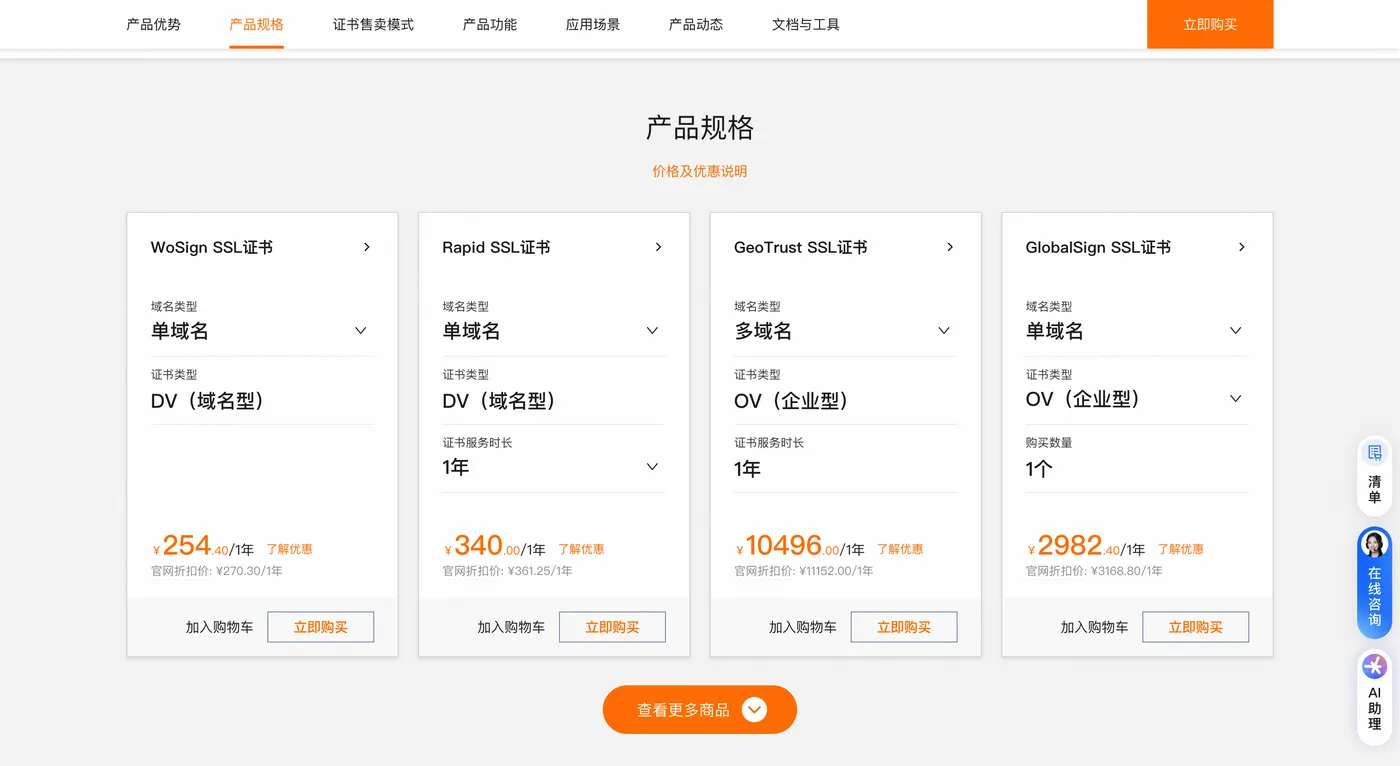Click the 产品规格 section heading

tap(700, 128)
